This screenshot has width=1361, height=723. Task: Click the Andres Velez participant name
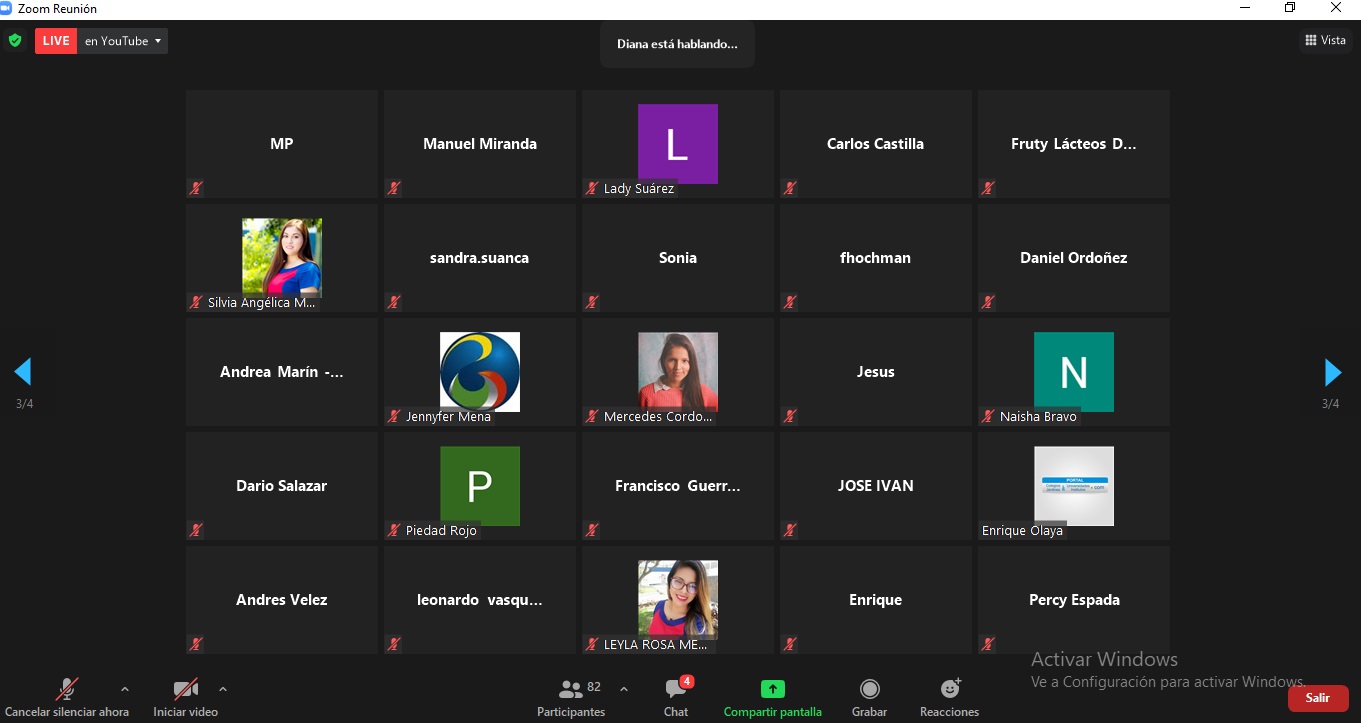(x=282, y=600)
